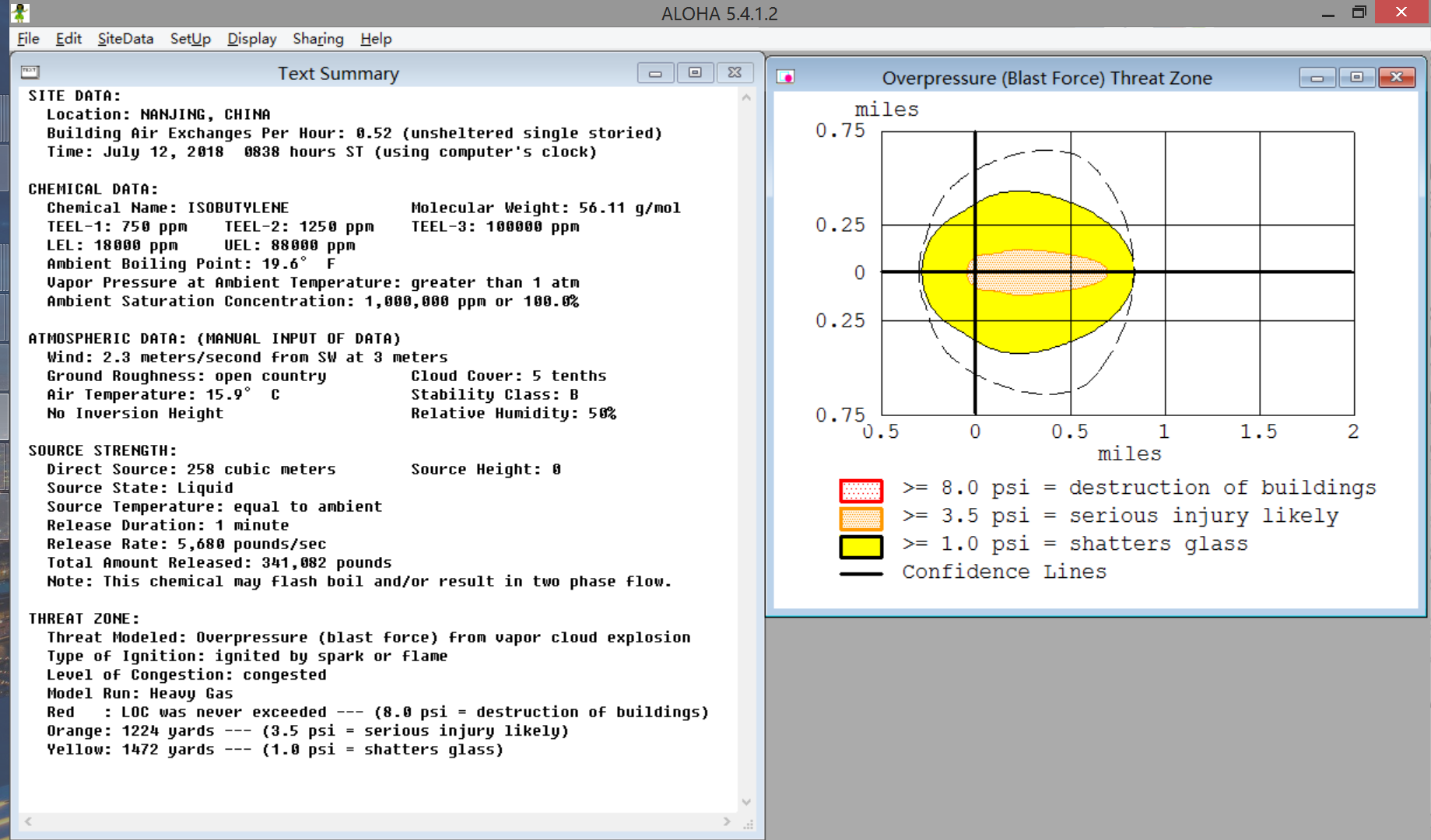Click 'Stability Class: B' text
This screenshot has width=1431, height=840.
click(495, 394)
